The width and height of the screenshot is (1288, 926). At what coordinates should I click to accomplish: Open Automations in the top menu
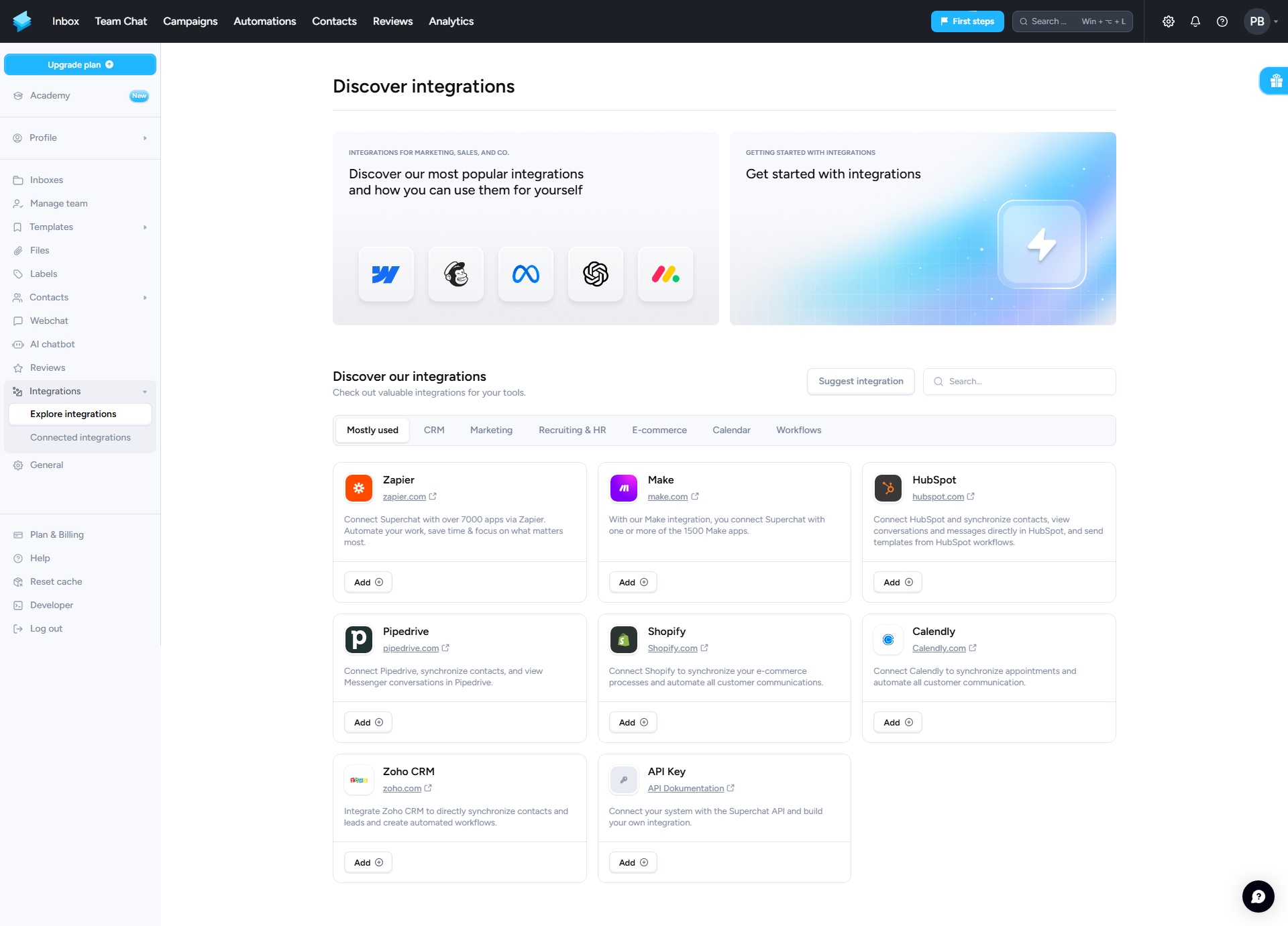click(264, 21)
